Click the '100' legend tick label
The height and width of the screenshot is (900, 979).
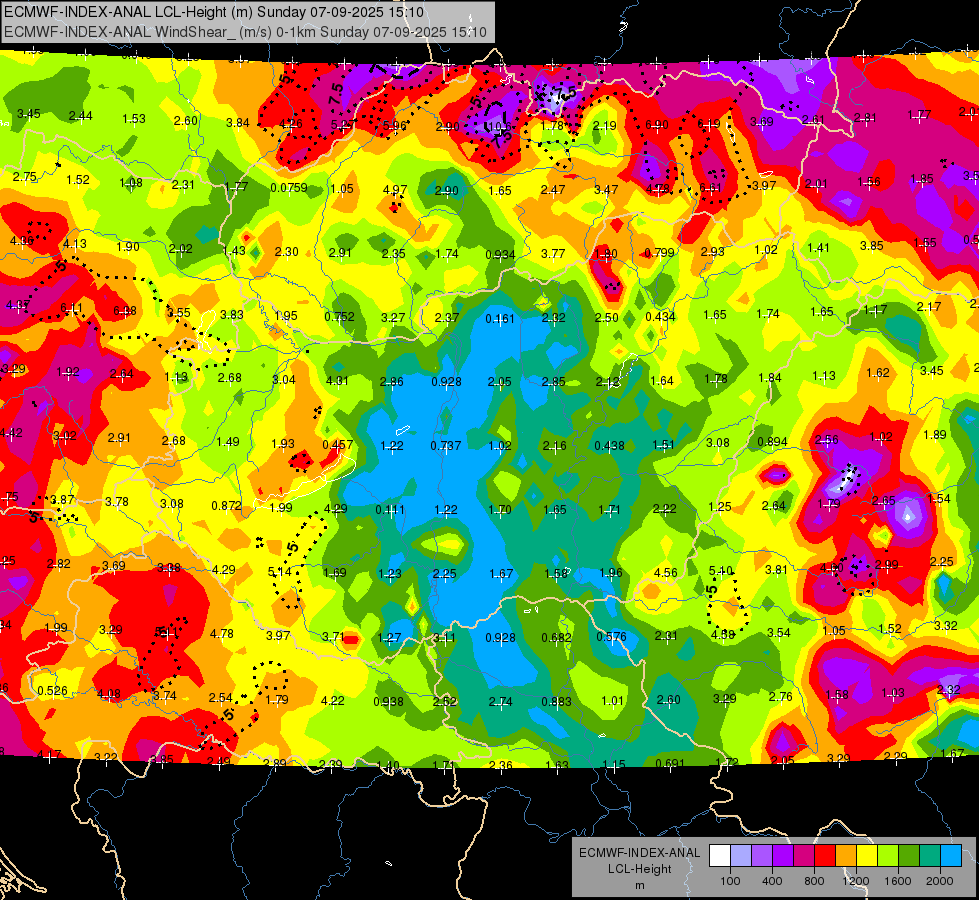[x=731, y=881]
